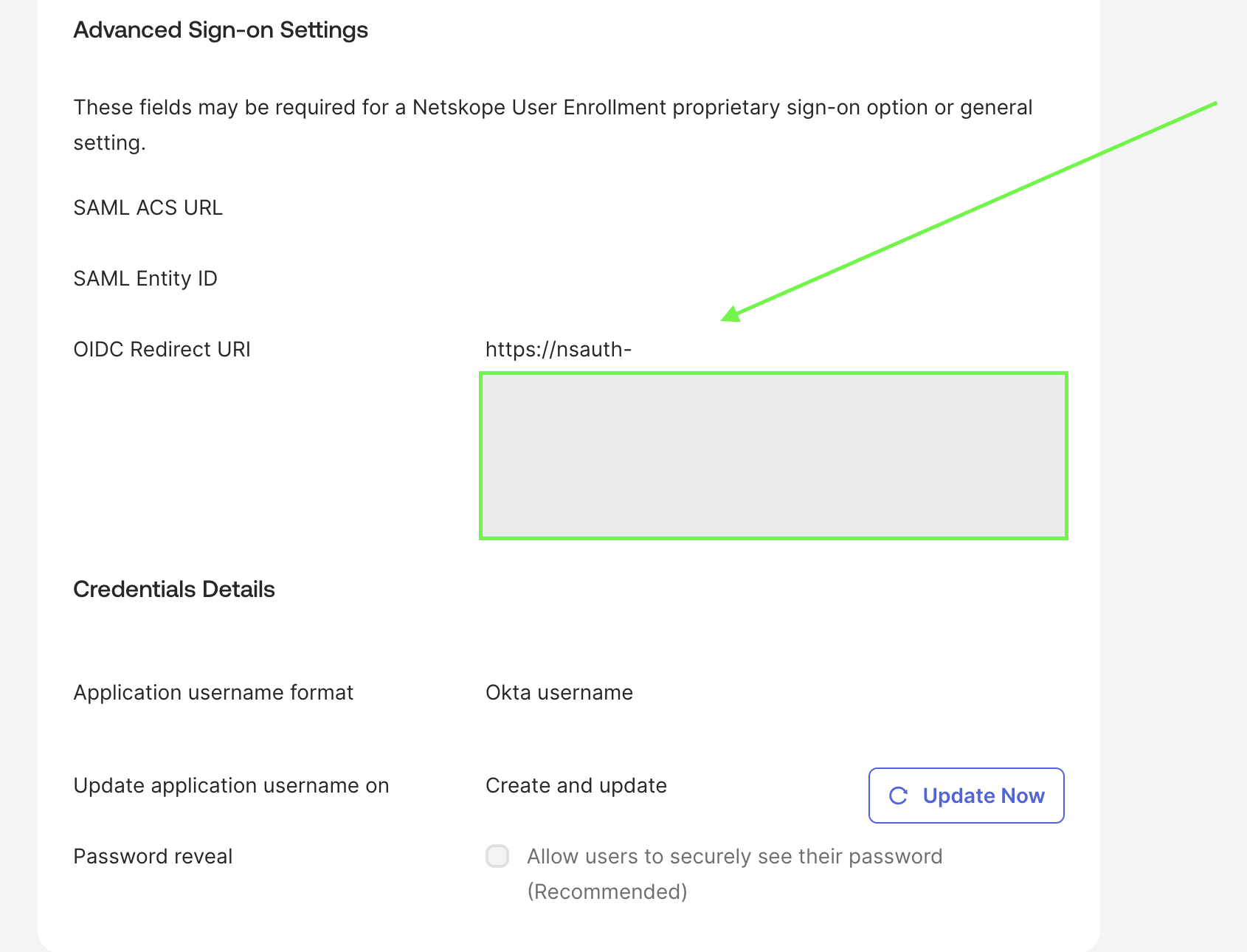Enable the Password reveal checkbox
The width and height of the screenshot is (1247, 952).
pyautogui.click(x=497, y=856)
